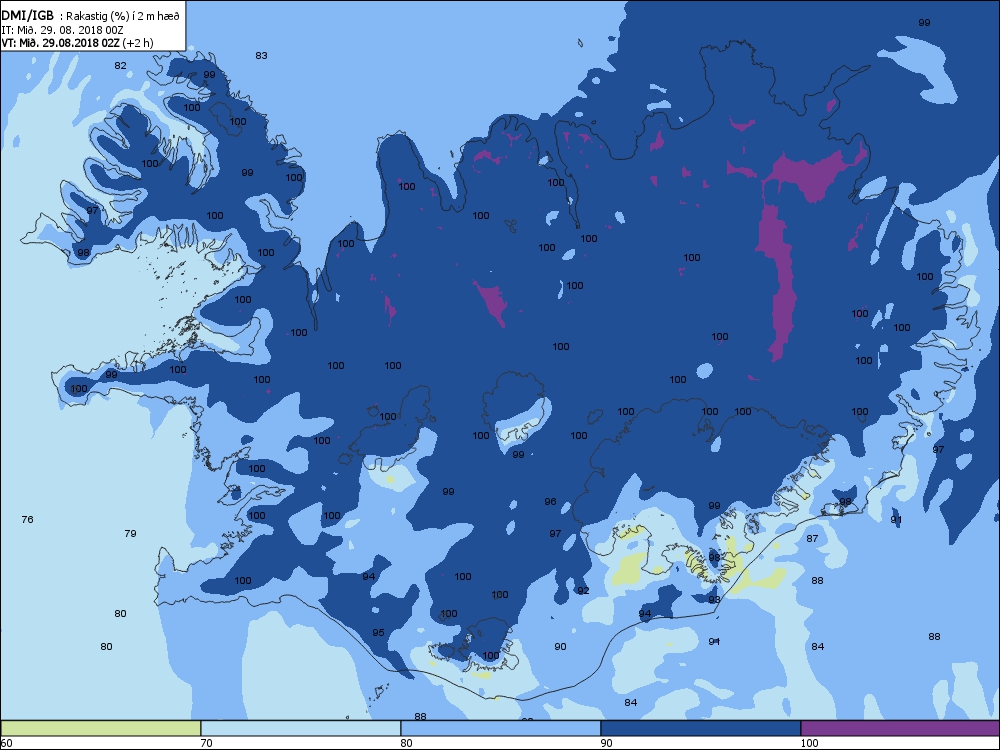1000x750 pixels.
Task: Select the map value 95
Action: click(379, 633)
